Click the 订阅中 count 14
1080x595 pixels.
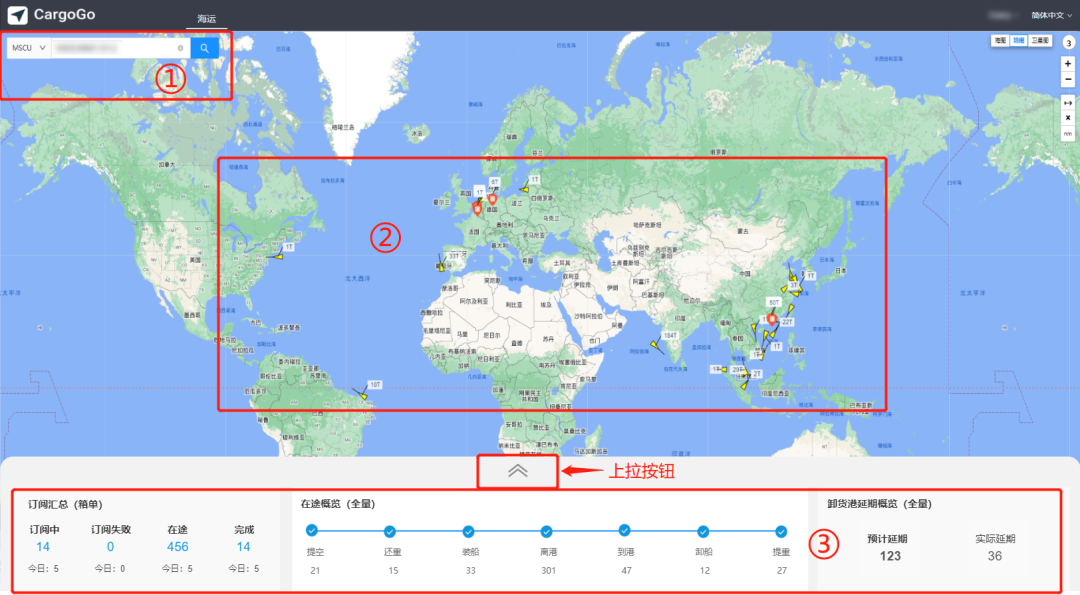coord(43,547)
